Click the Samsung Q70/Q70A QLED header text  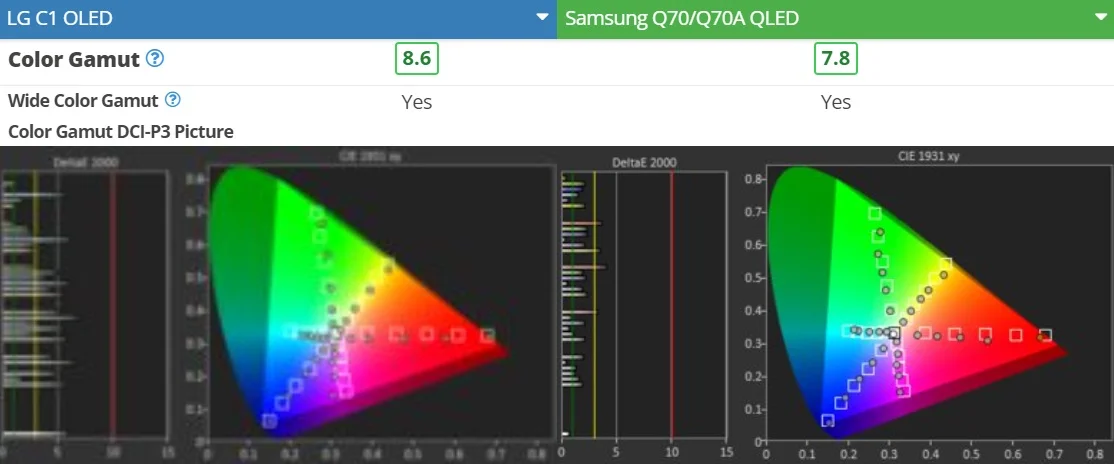click(x=682, y=18)
